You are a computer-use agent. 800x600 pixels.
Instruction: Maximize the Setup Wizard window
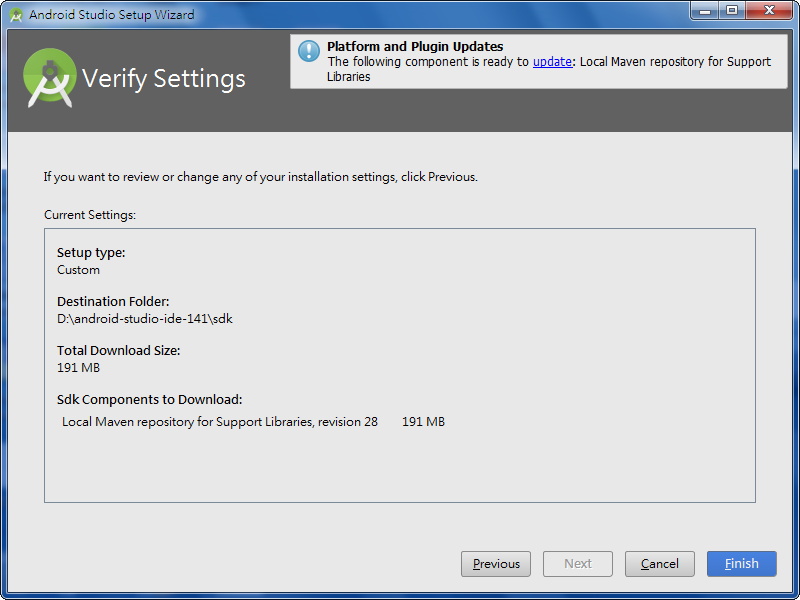(732, 11)
